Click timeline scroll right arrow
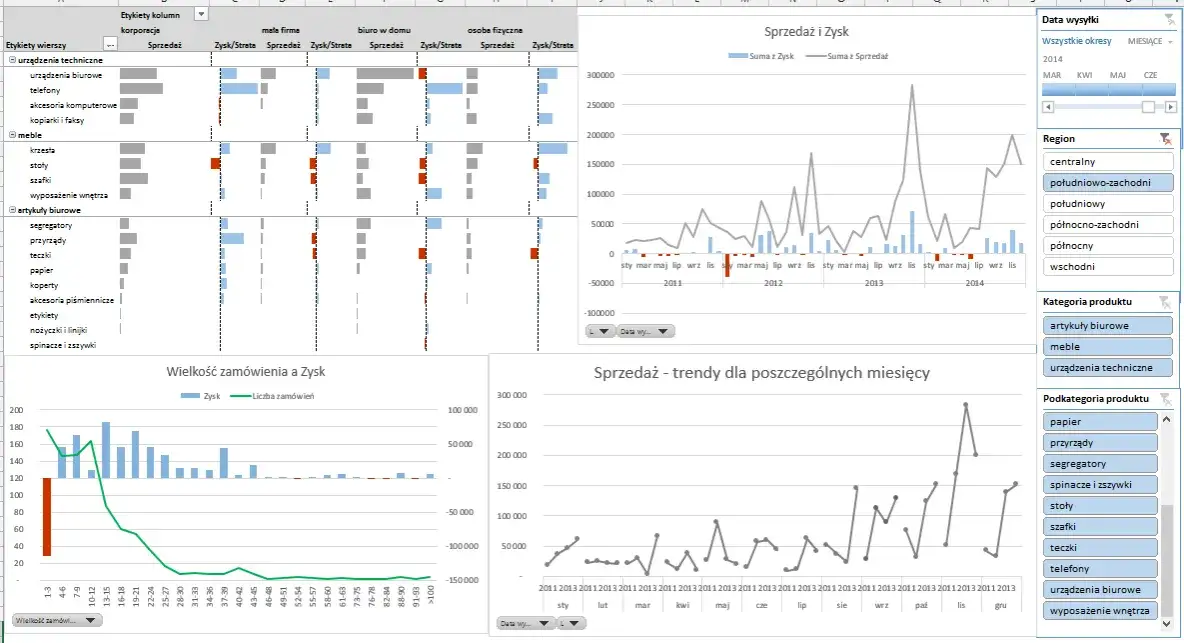The height and width of the screenshot is (643, 1184). (1168, 107)
